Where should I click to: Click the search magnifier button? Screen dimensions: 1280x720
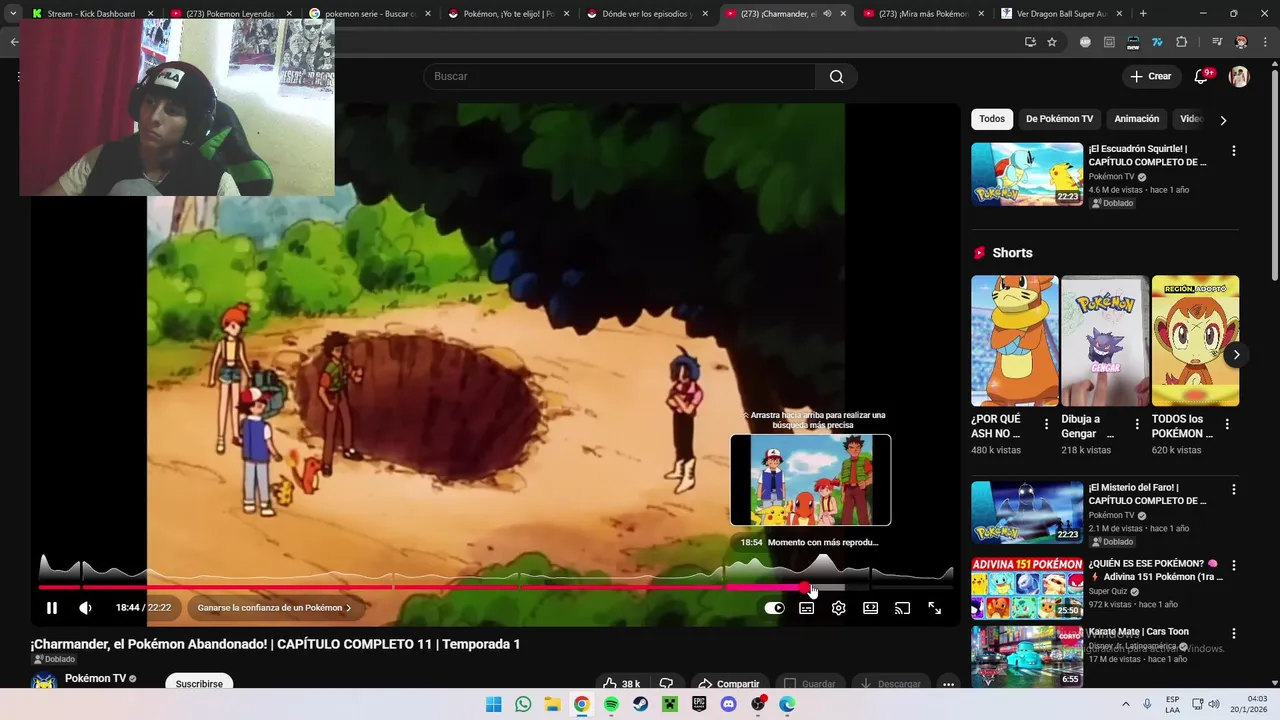coord(837,76)
